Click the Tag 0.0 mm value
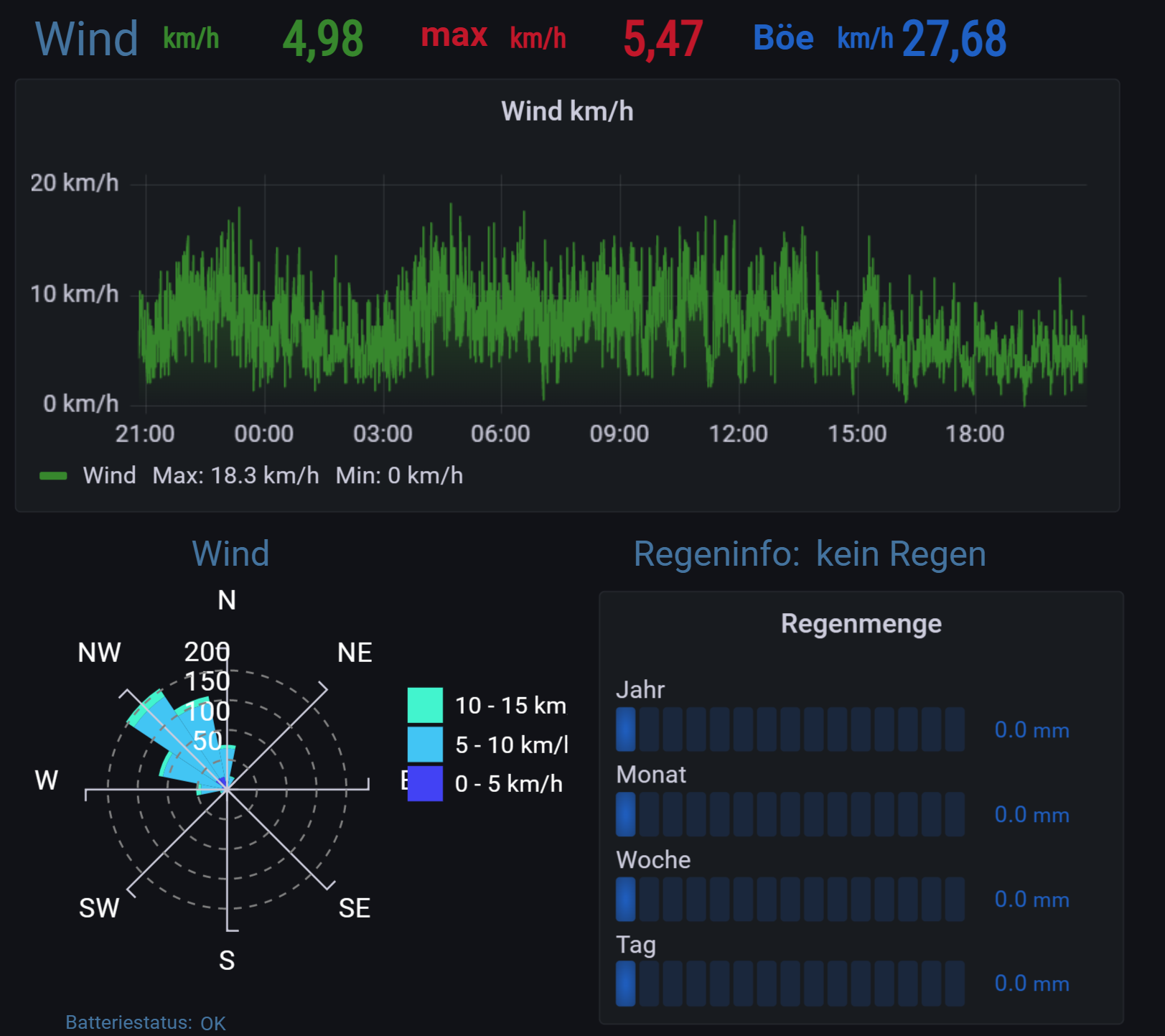This screenshot has height=1036, width=1165. pos(1031,984)
